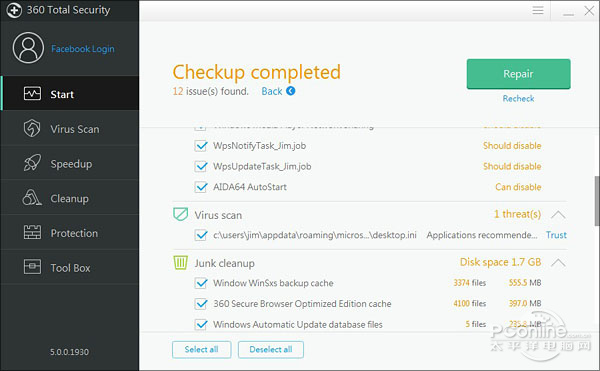Screen dimensions: 600x371
Task: Click the Recheck link
Action: [x=518, y=99]
